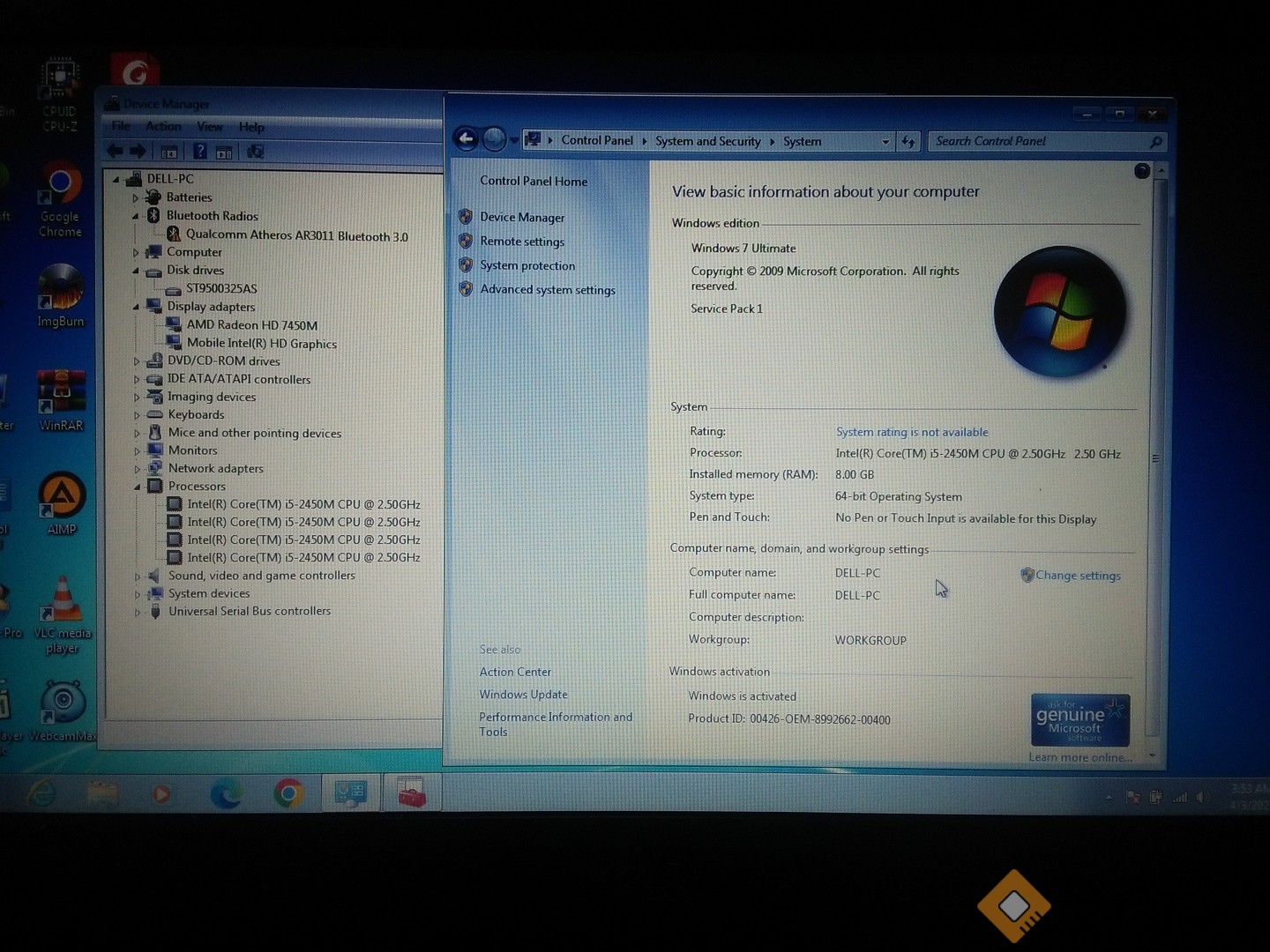Open Action Center link
1270x952 pixels.
(x=515, y=672)
